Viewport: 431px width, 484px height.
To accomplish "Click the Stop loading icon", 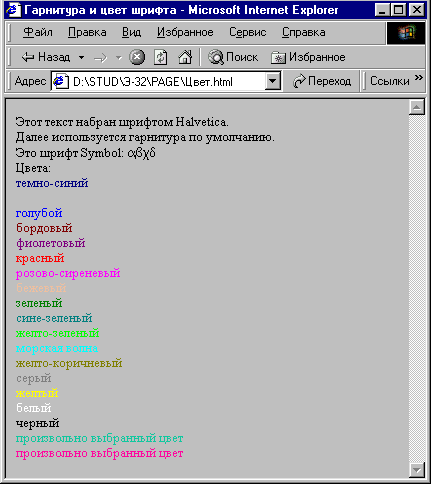I will [x=137, y=57].
